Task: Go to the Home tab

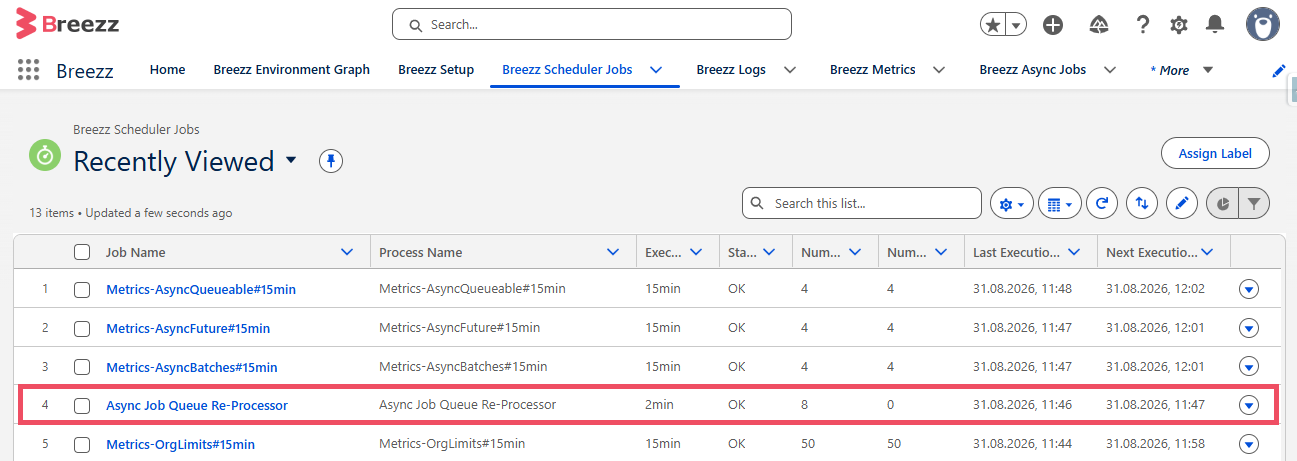Action: (167, 70)
